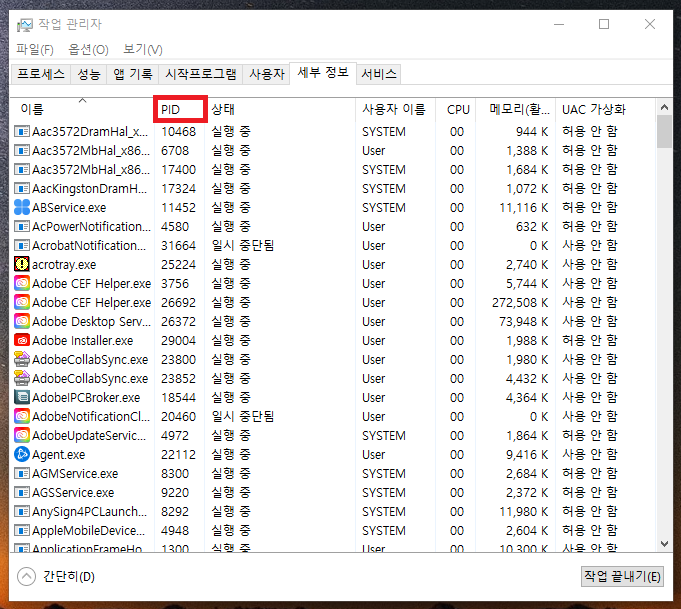Open the 옵션(O) menu

[89, 50]
